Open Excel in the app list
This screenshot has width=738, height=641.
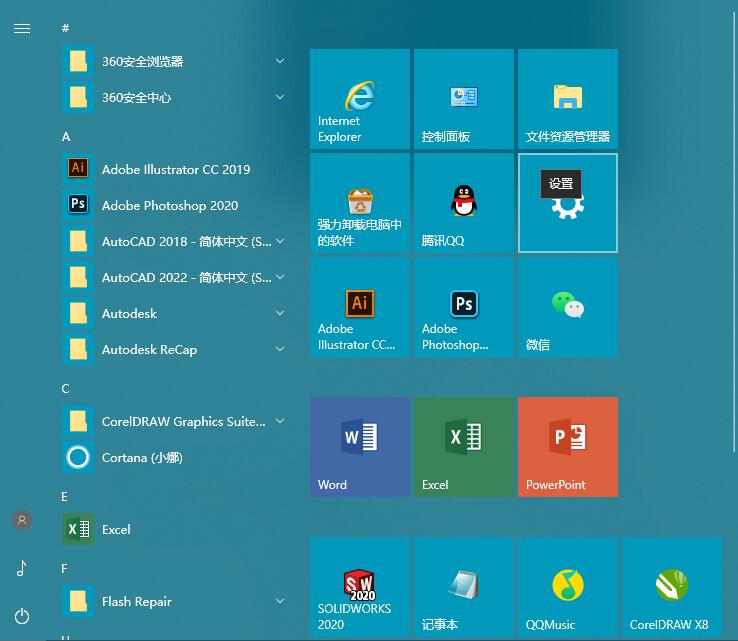(175, 529)
